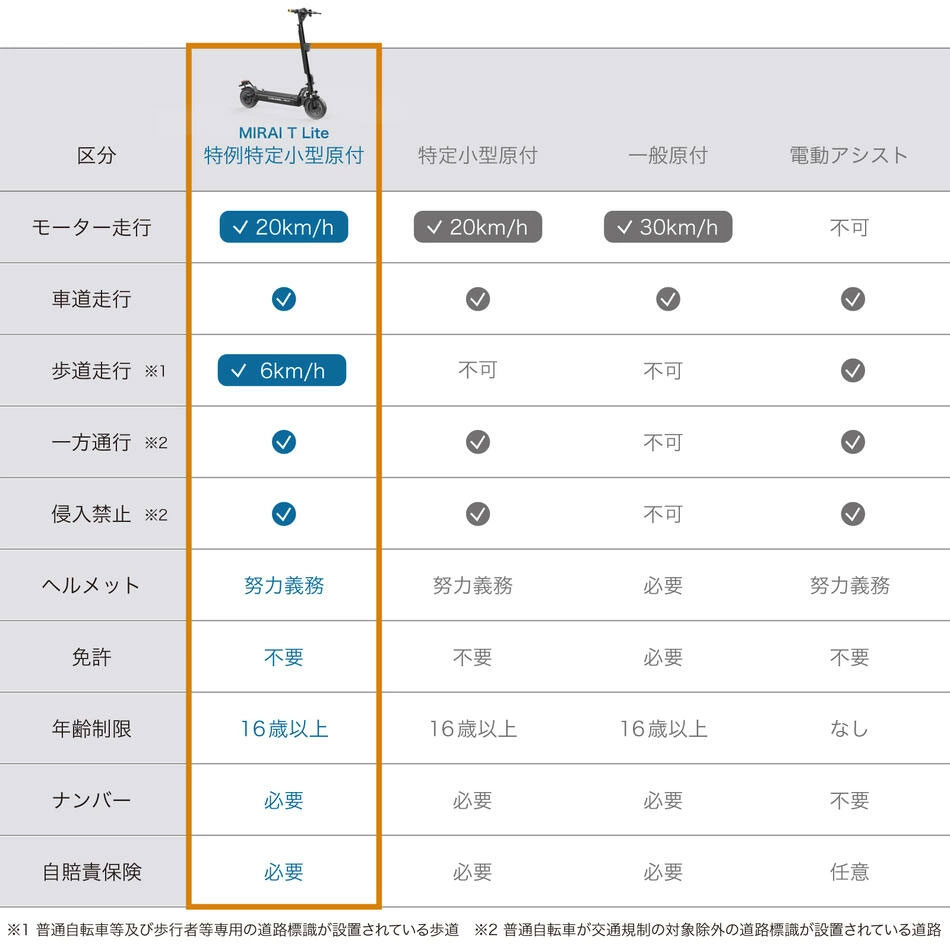Click the モーター走行 row label
Viewport: 950px width, 949px height.
tap(91, 227)
